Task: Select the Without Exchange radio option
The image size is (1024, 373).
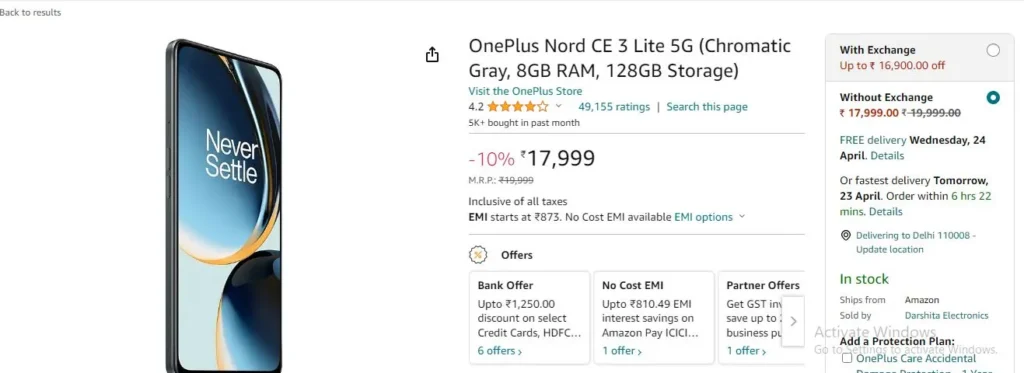Action: pyautogui.click(x=993, y=98)
